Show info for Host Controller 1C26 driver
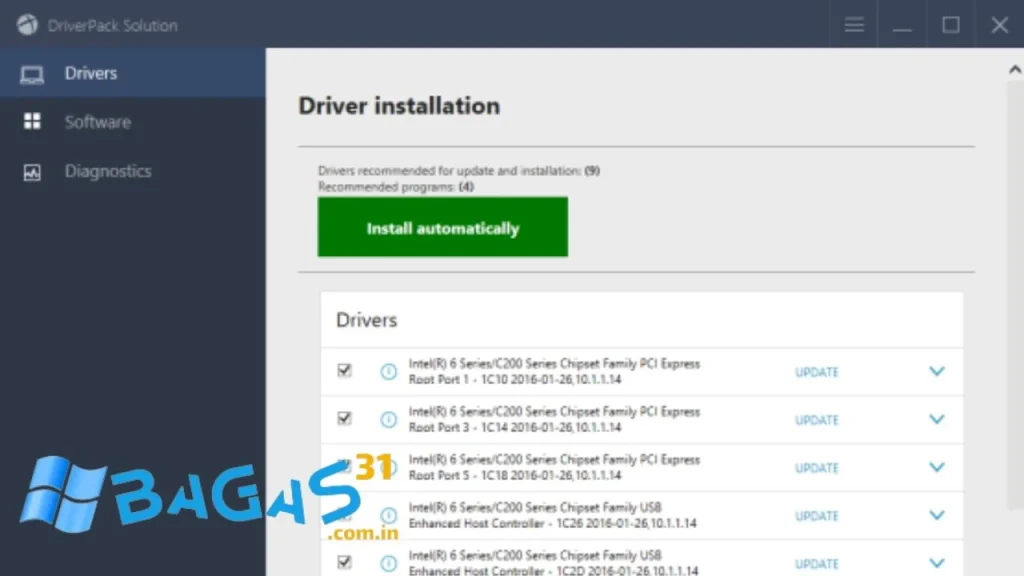1024x576 pixels. [x=389, y=515]
